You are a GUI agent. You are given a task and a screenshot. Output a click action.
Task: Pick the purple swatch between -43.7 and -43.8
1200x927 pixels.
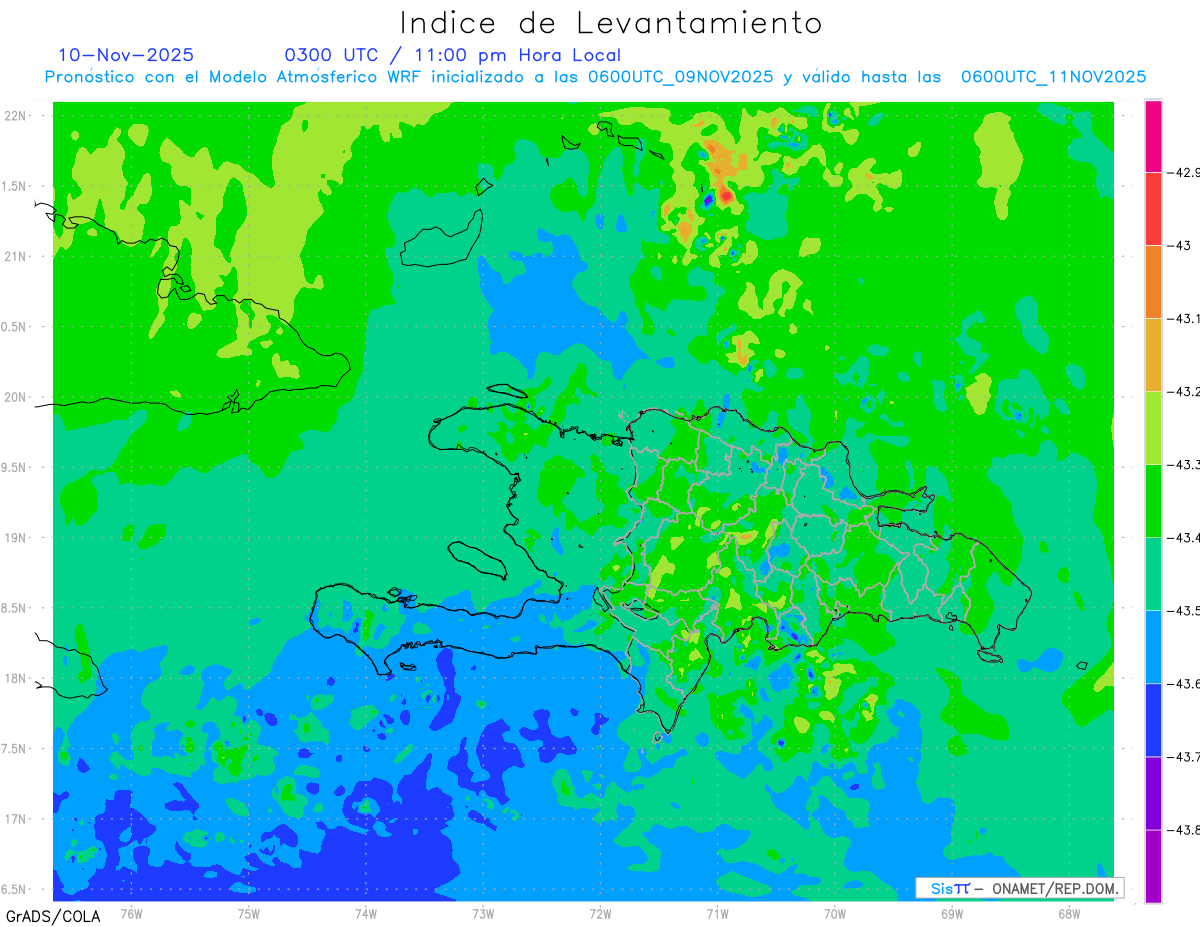[x=1153, y=793]
